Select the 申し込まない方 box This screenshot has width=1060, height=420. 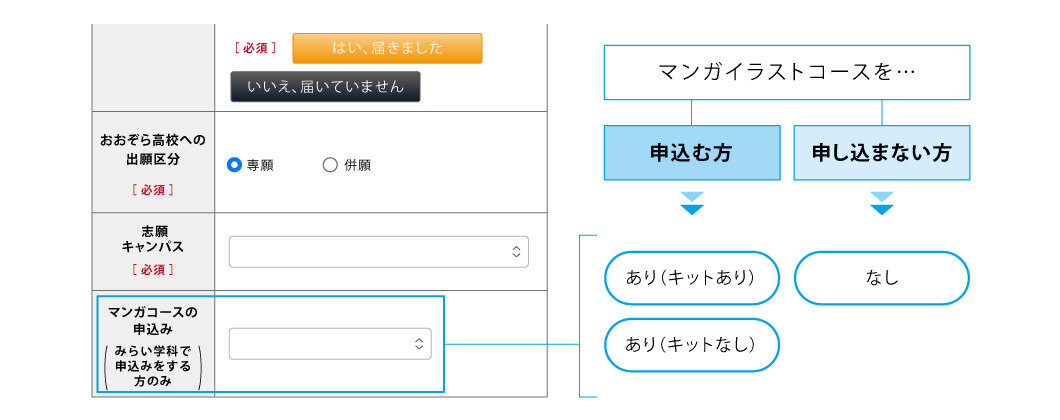pyautogui.click(x=882, y=153)
